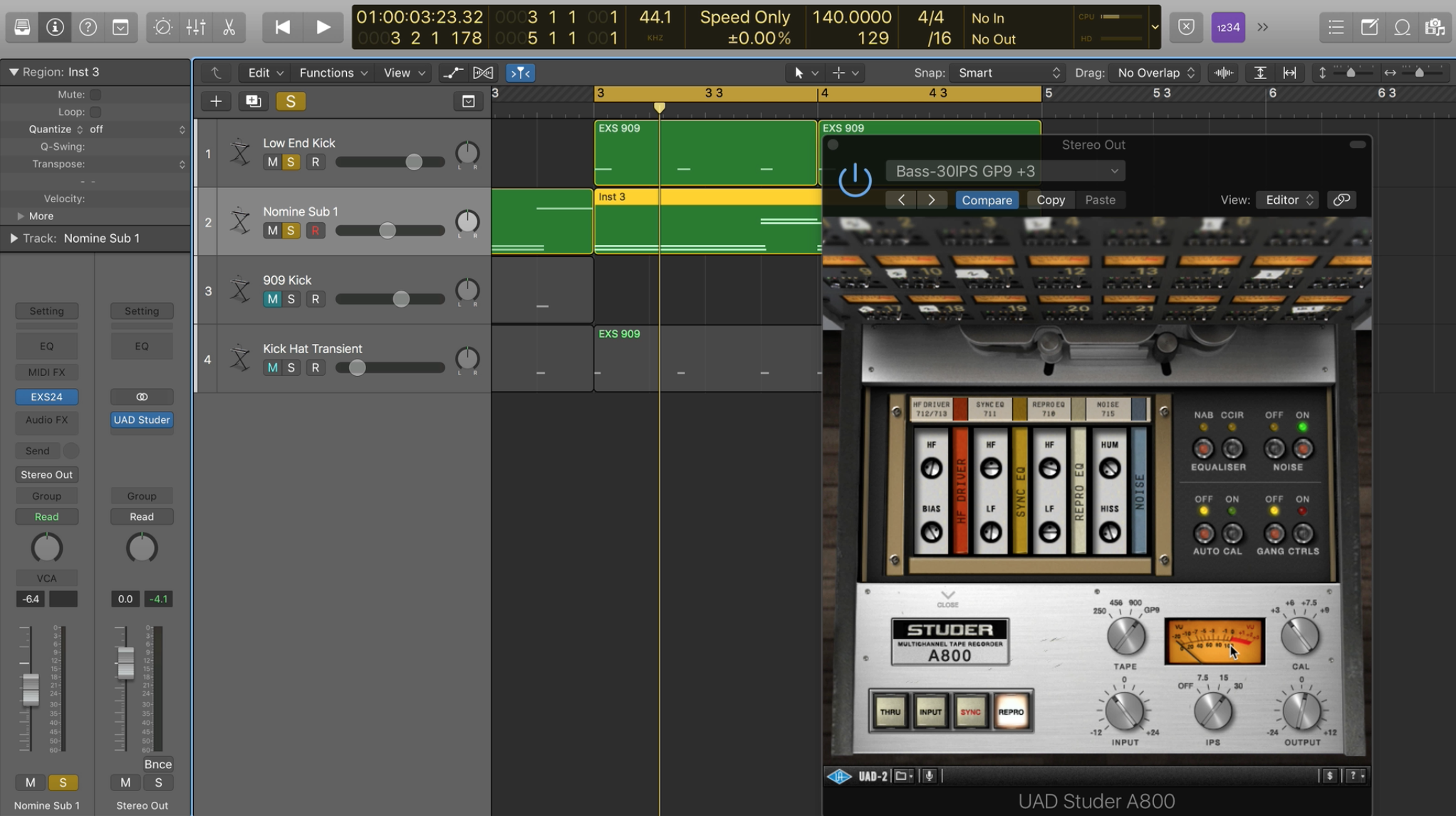Expand the Drag mode No Overlap dropdown
This screenshot has height=816, width=1456.
pos(1155,72)
